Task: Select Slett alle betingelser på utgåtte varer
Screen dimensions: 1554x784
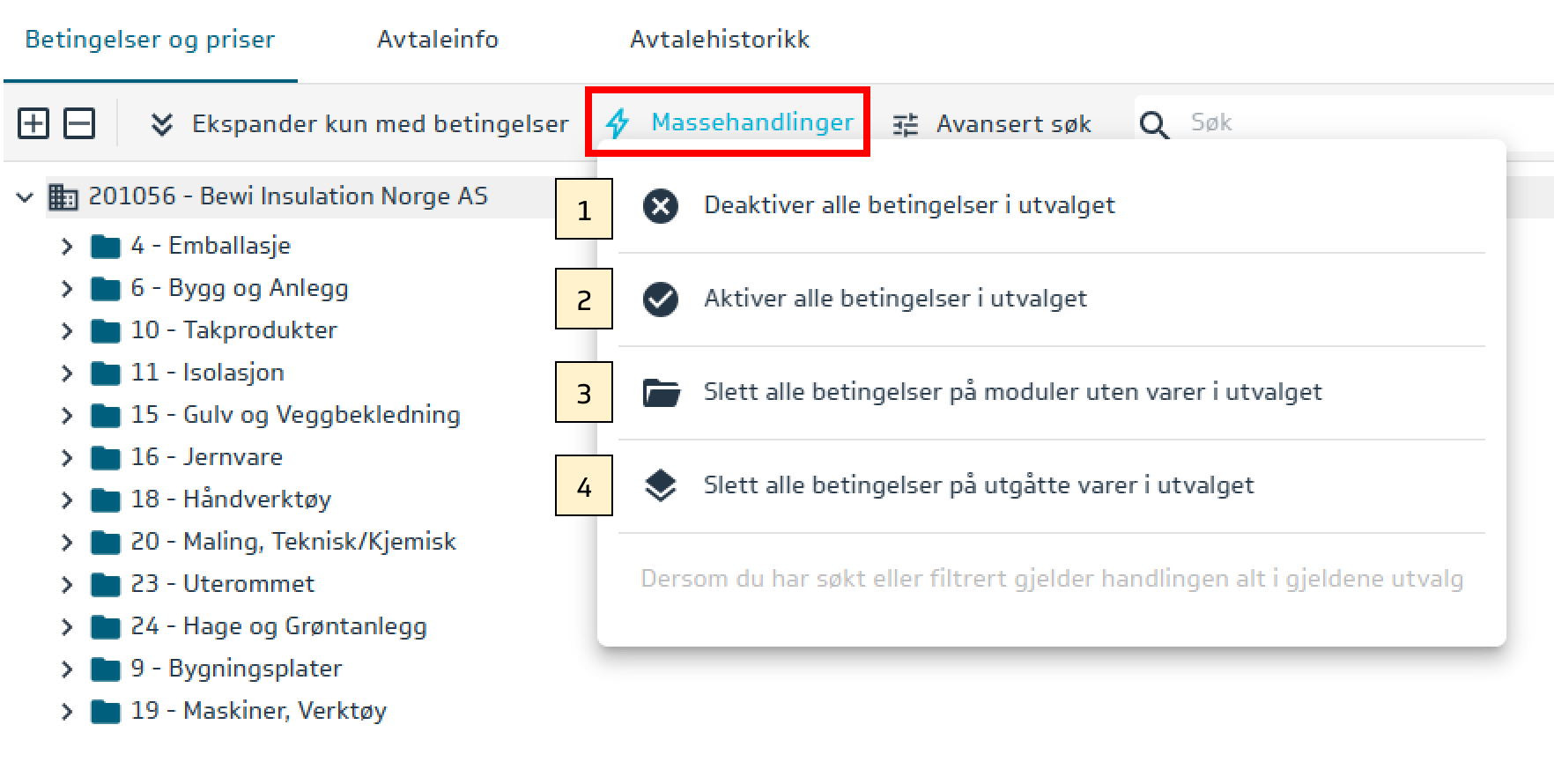Action: (978, 485)
